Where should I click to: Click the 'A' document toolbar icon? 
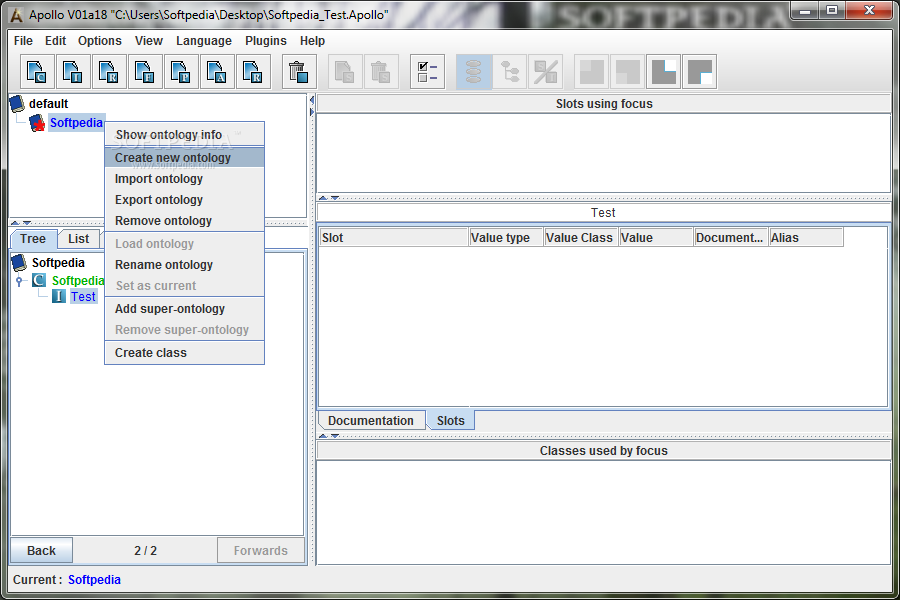click(217, 72)
